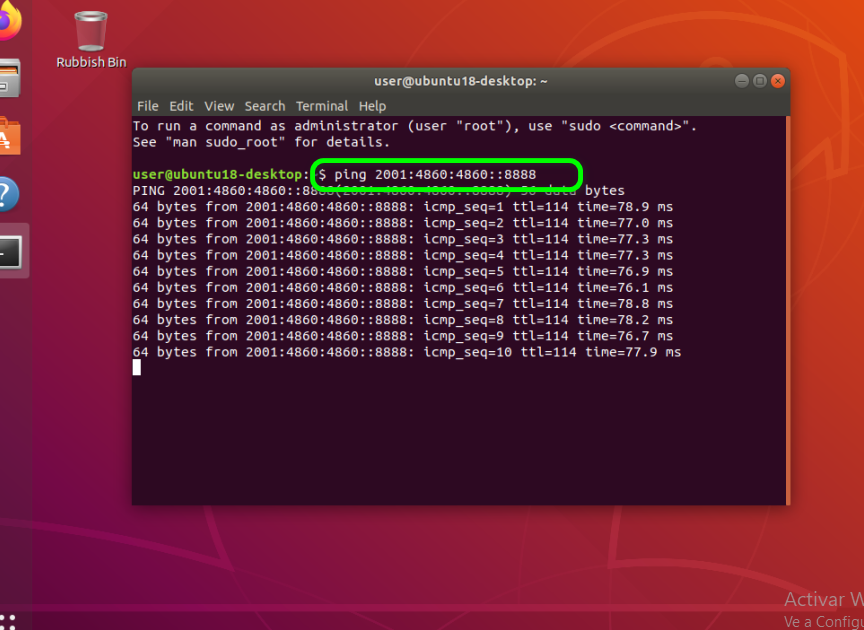The width and height of the screenshot is (864, 630).
Task: Open the File menu in terminal
Action: pos(147,106)
